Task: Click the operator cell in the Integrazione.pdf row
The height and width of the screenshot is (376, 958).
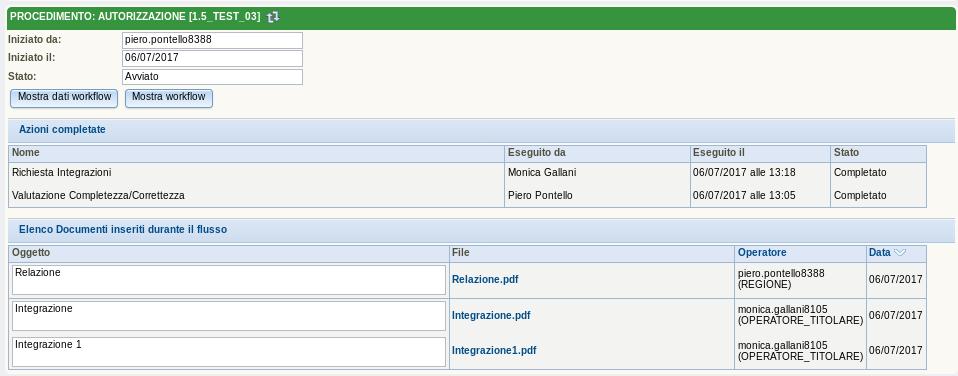Action: 800,315
